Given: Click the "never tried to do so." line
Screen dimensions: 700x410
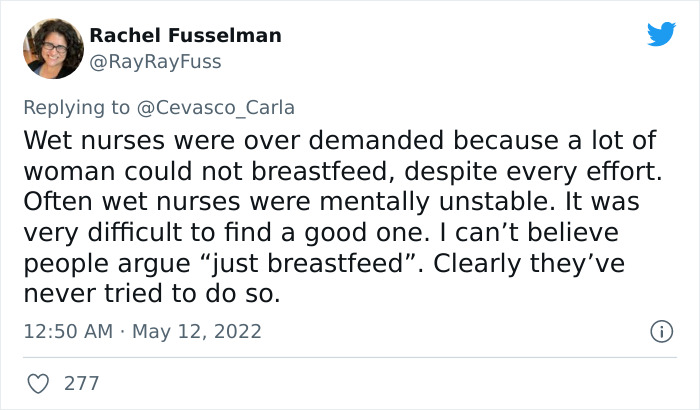Looking at the screenshot, I should [155, 295].
